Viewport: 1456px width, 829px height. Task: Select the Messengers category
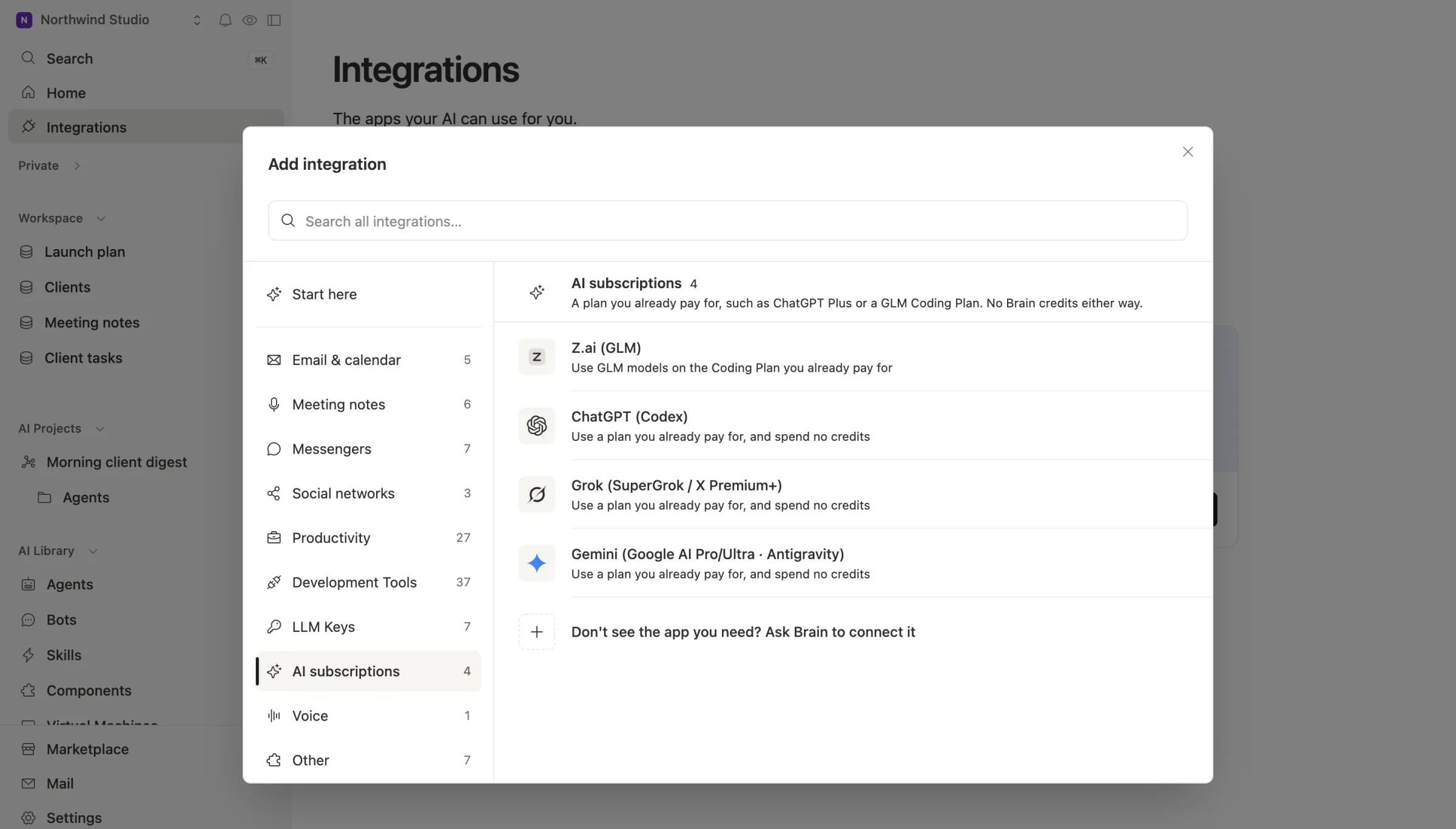point(368,449)
